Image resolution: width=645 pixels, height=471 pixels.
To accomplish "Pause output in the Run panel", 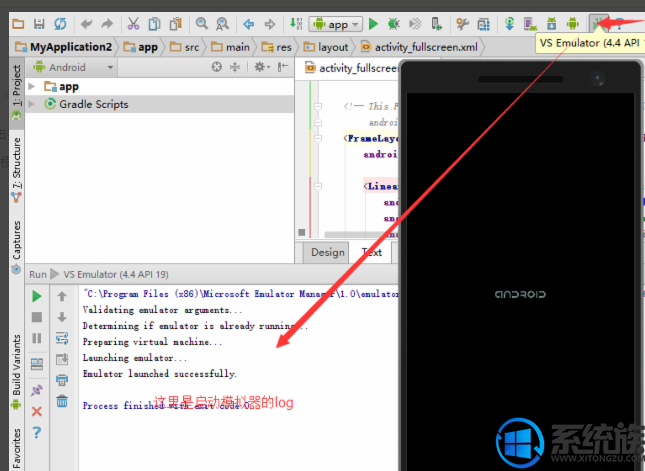I will point(37,338).
